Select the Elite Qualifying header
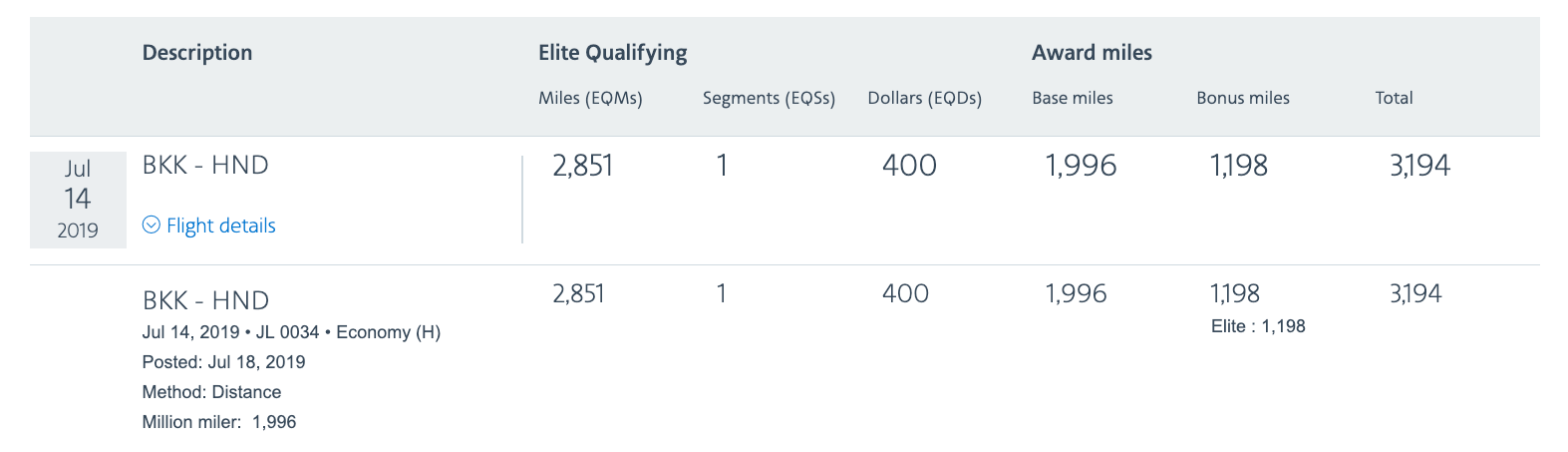The height and width of the screenshot is (452, 1568). coord(612,53)
